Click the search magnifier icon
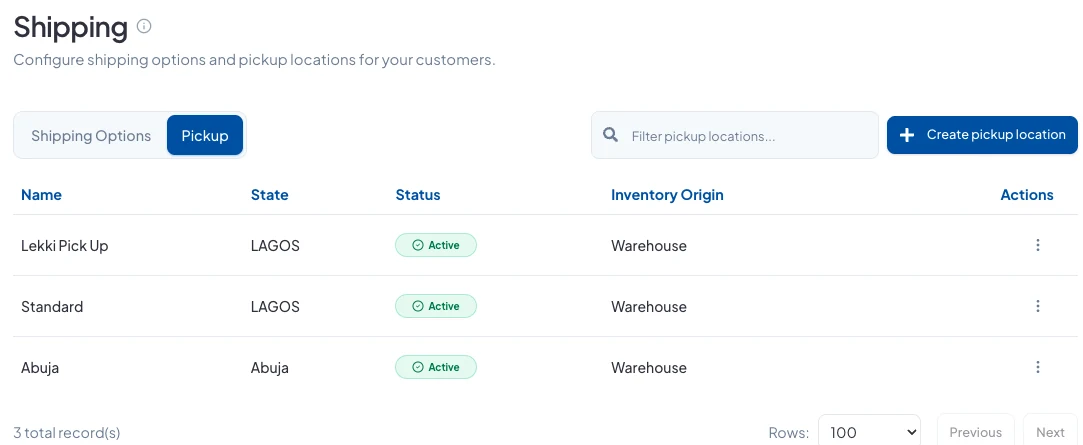Screen dimensions: 1083x445 tap(611, 135)
